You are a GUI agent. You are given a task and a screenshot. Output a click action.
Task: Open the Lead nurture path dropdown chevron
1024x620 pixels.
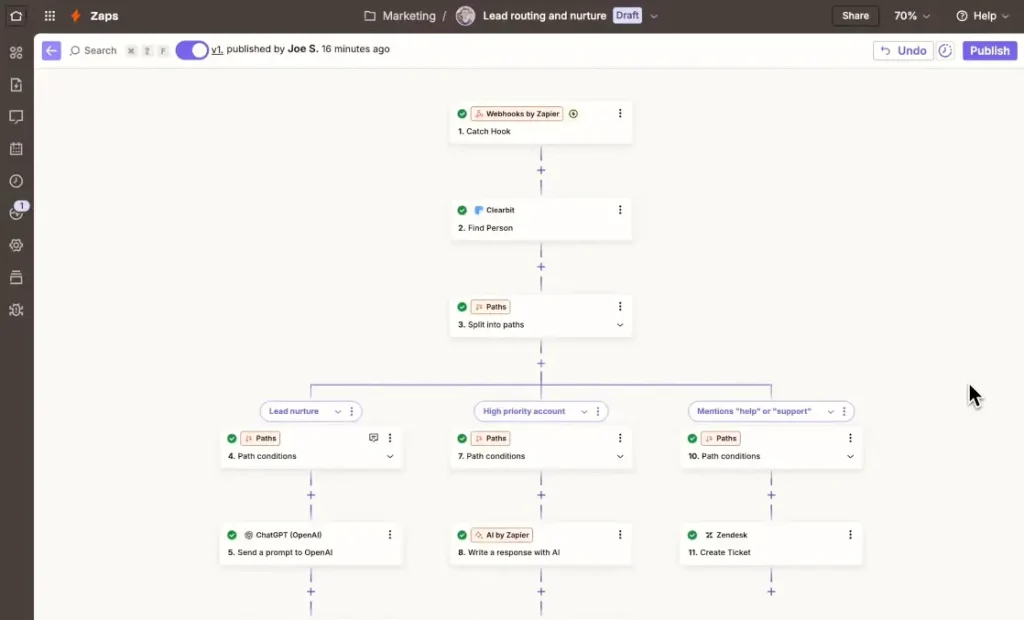pos(338,412)
